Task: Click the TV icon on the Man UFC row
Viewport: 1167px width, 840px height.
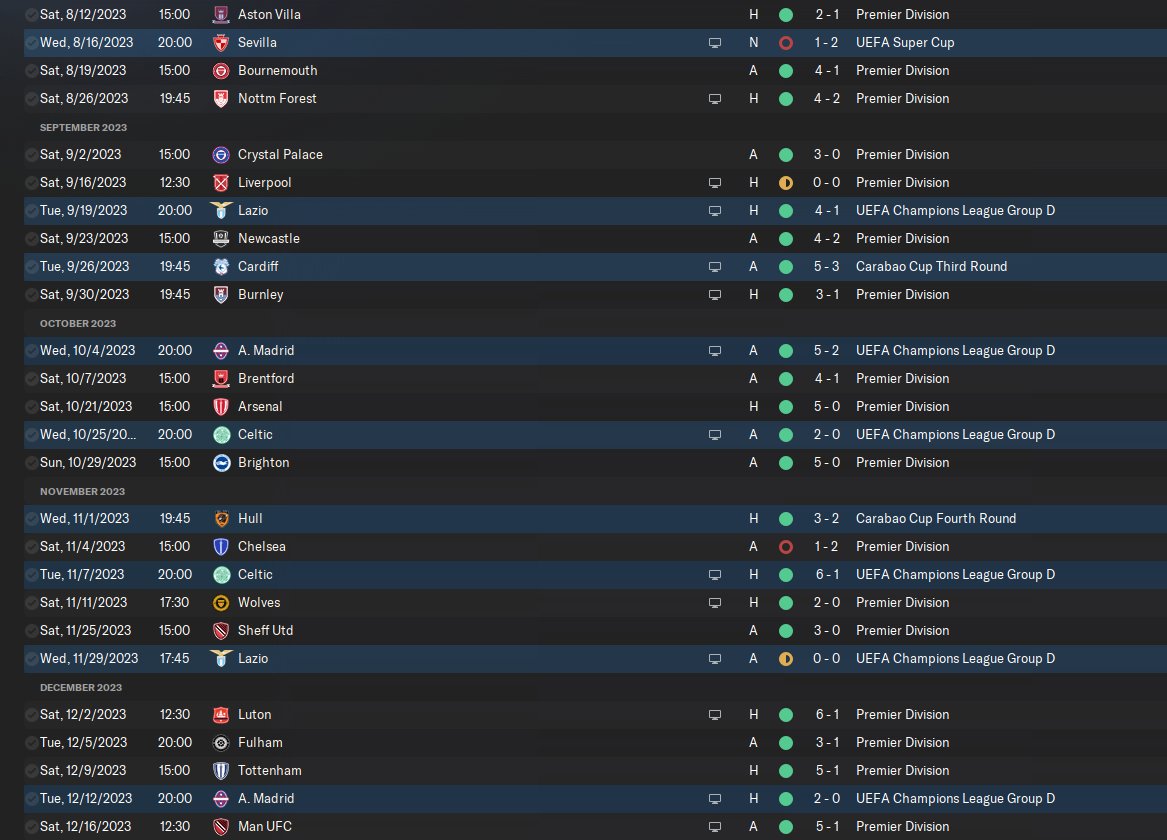Action: click(714, 827)
